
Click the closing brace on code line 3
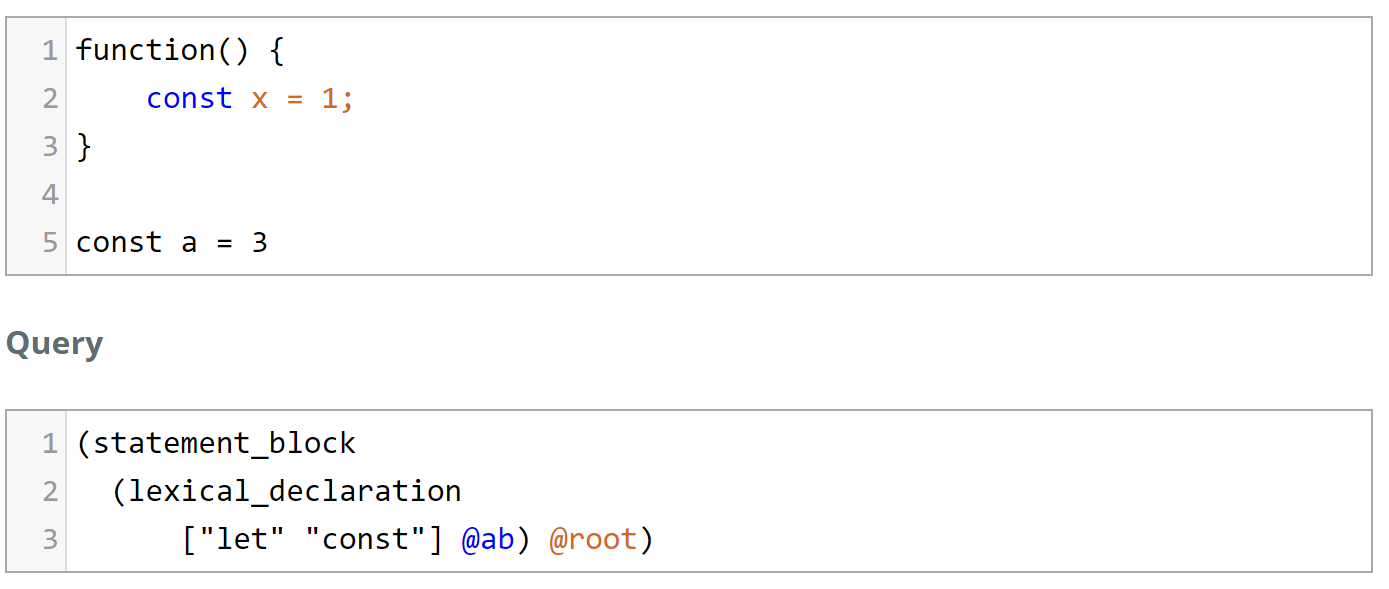coord(84,147)
